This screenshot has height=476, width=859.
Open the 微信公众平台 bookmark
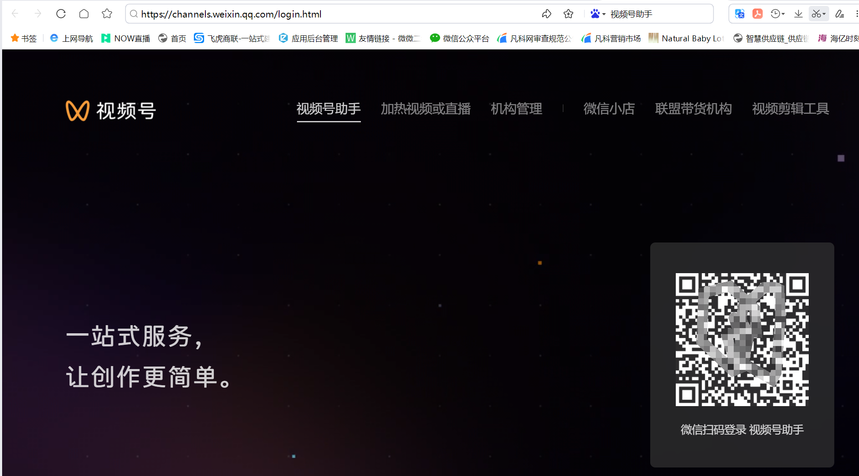click(459, 38)
